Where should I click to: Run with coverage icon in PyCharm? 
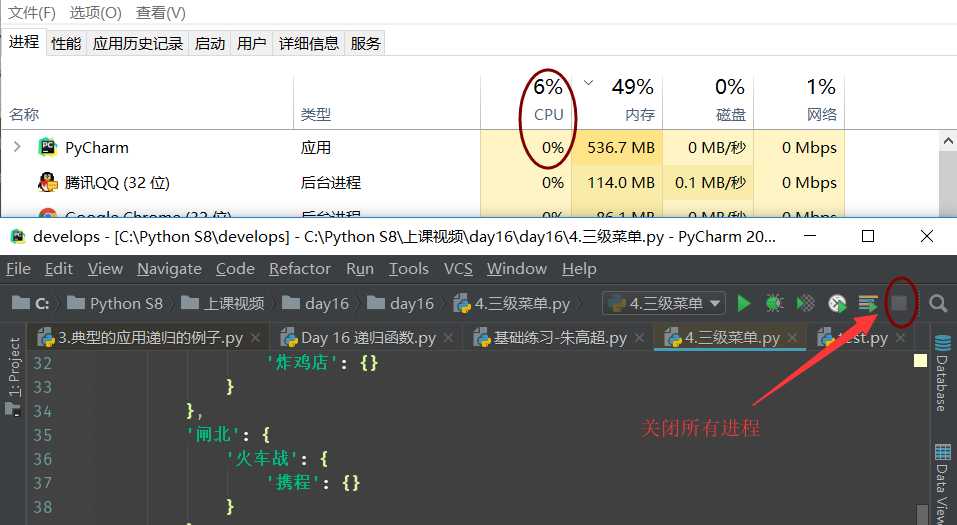806,303
